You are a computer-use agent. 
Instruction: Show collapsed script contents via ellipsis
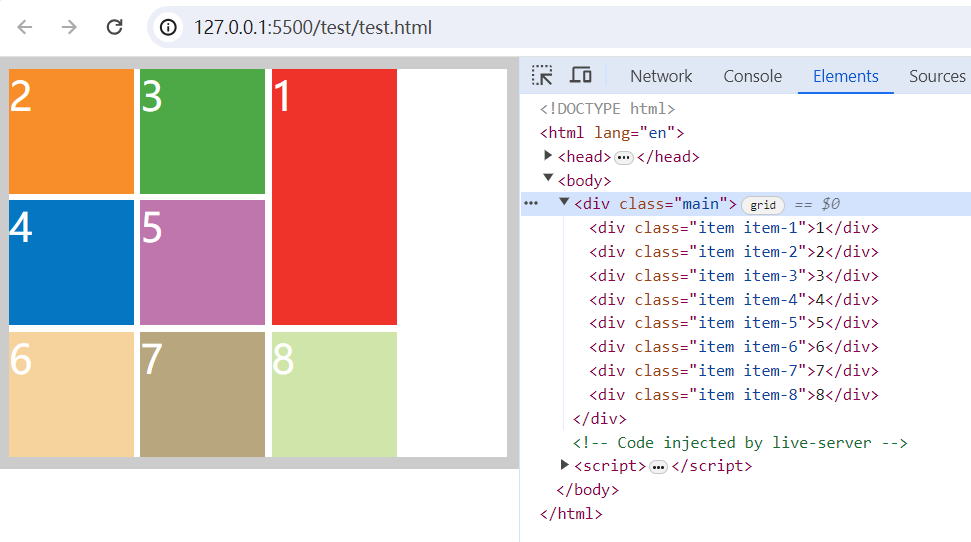pyautogui.click(x=658, y=466)
